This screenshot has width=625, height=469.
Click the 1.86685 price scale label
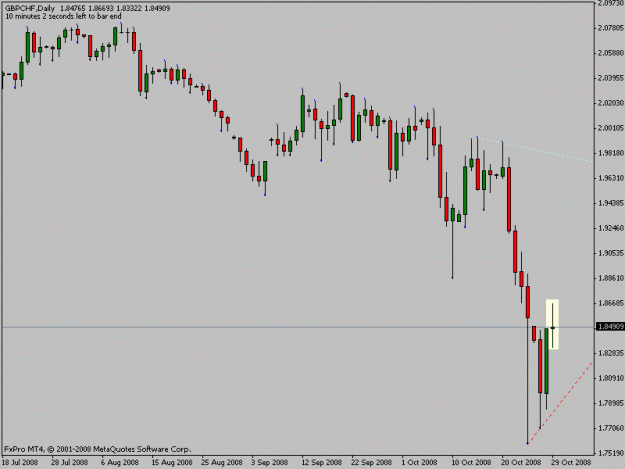(611, 303)
